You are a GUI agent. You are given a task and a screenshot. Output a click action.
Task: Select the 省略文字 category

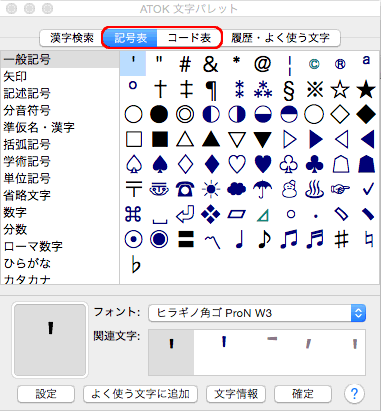[x=60, y=195]
